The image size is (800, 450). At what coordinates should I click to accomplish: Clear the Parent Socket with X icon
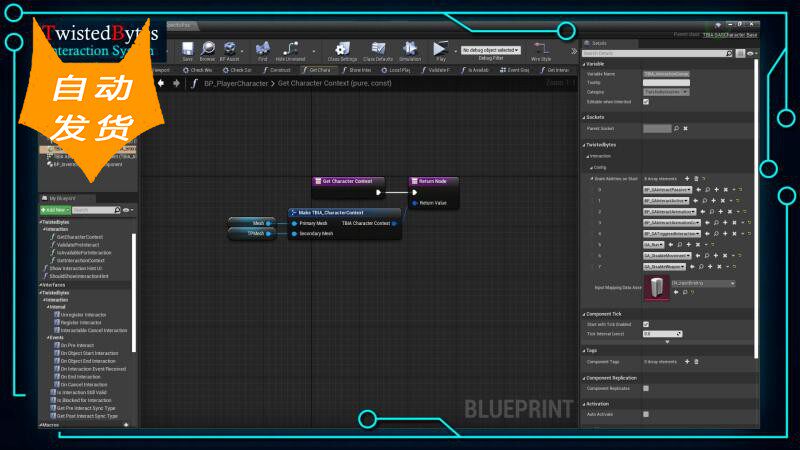click(x=686, y=129)
